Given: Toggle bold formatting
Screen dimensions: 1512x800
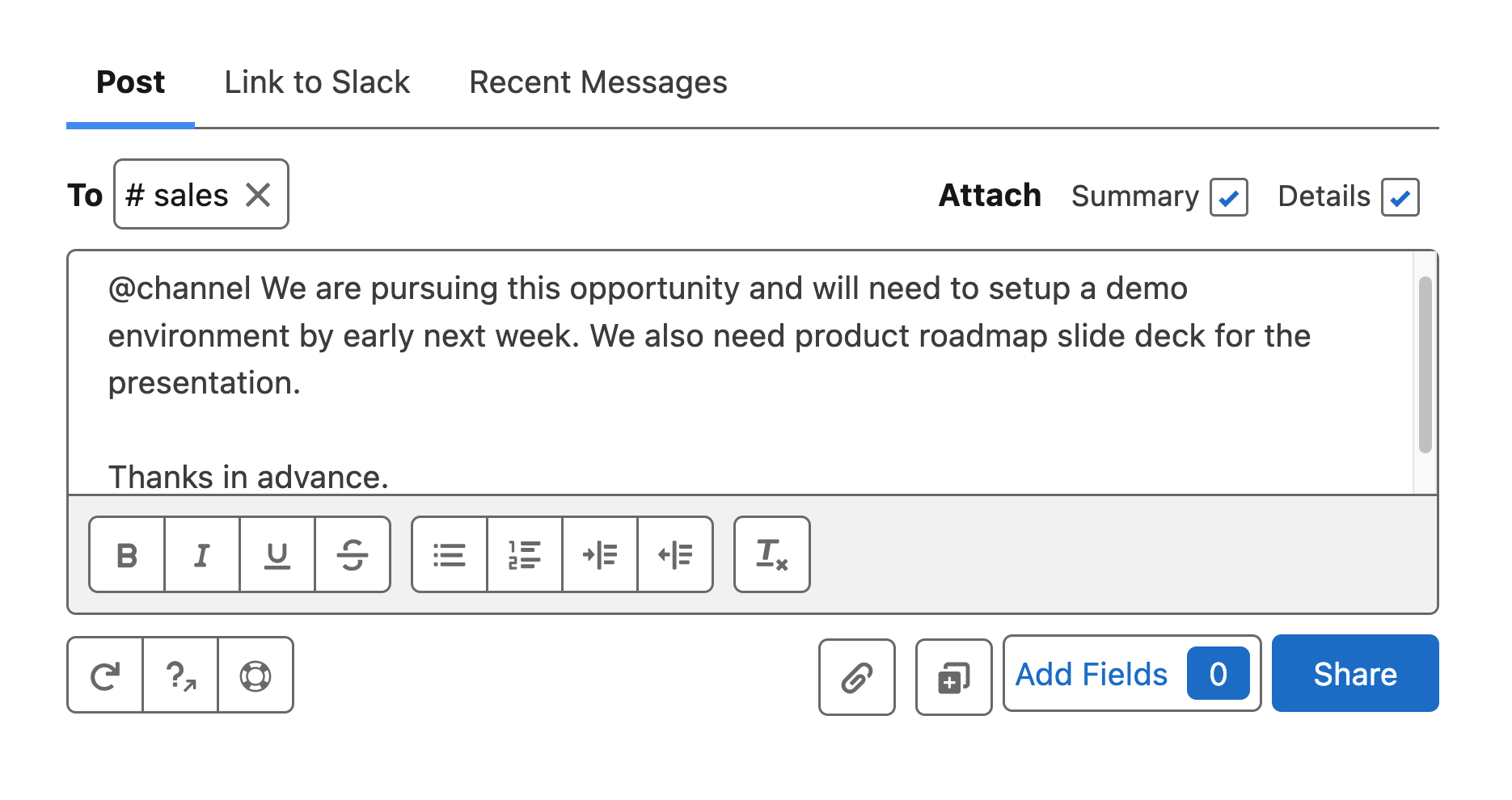Looking at the screenshot, I should click(x=127, y=555).
